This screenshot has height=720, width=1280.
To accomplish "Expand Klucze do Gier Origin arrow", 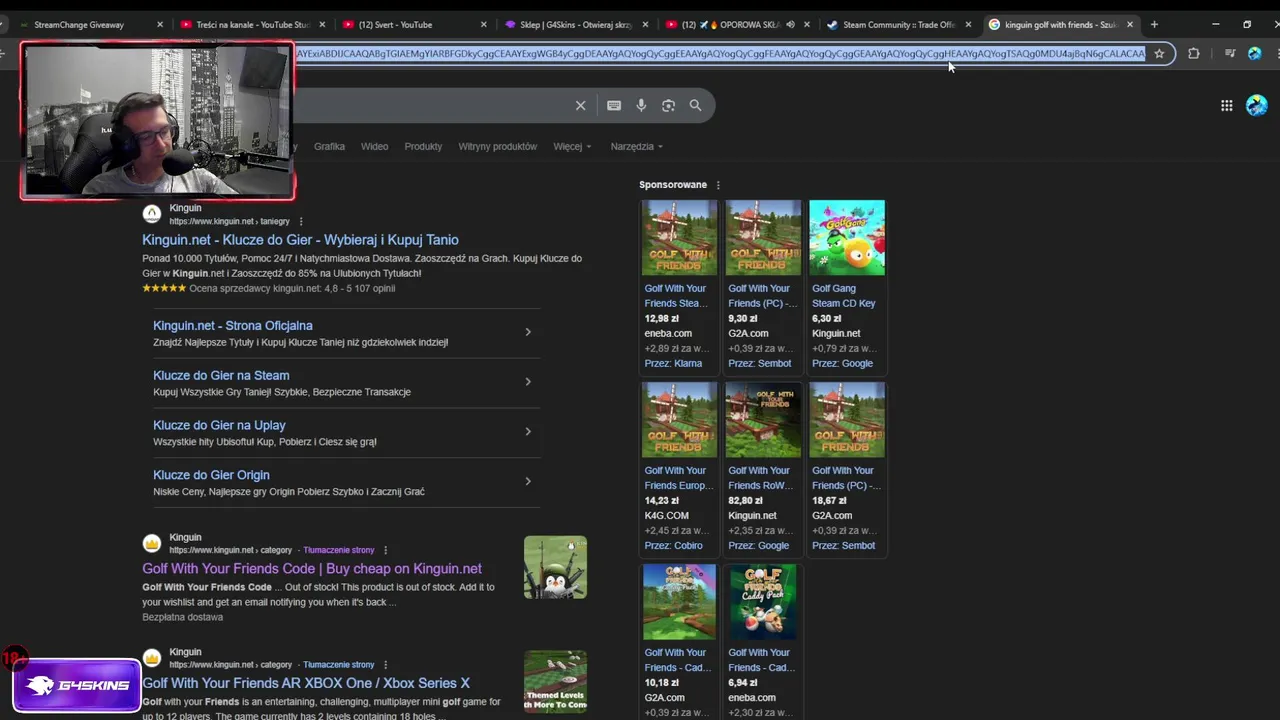I will 528,482.
